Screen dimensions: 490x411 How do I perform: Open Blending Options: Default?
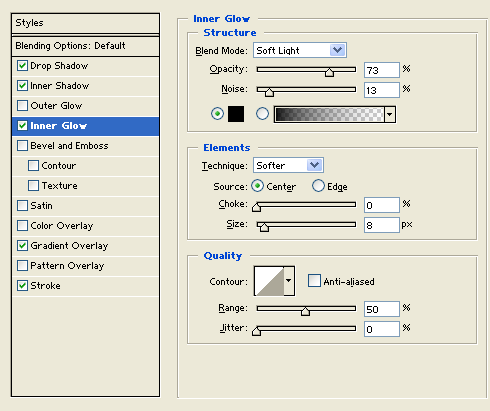pyautogui.click(x=85, y=46)
